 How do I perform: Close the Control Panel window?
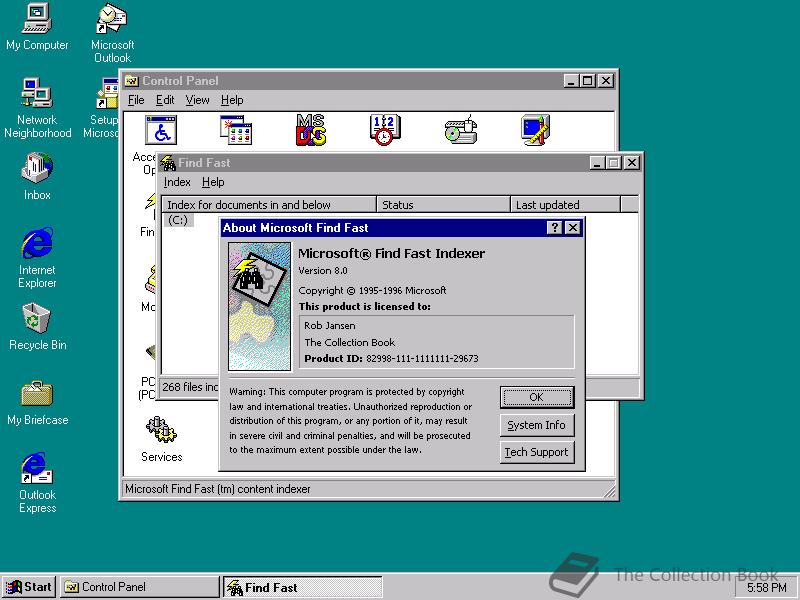pos(606,81)
